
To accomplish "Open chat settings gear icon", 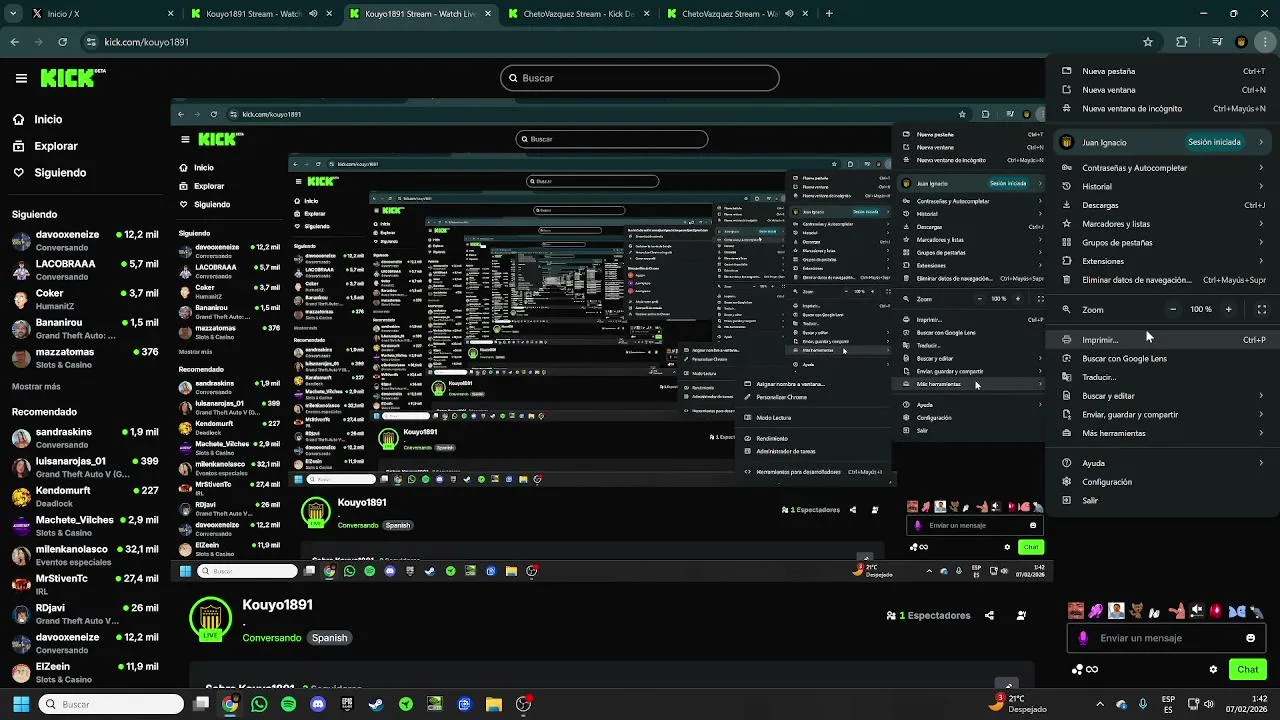I will pyautogui.click(x=1213, y=670).
